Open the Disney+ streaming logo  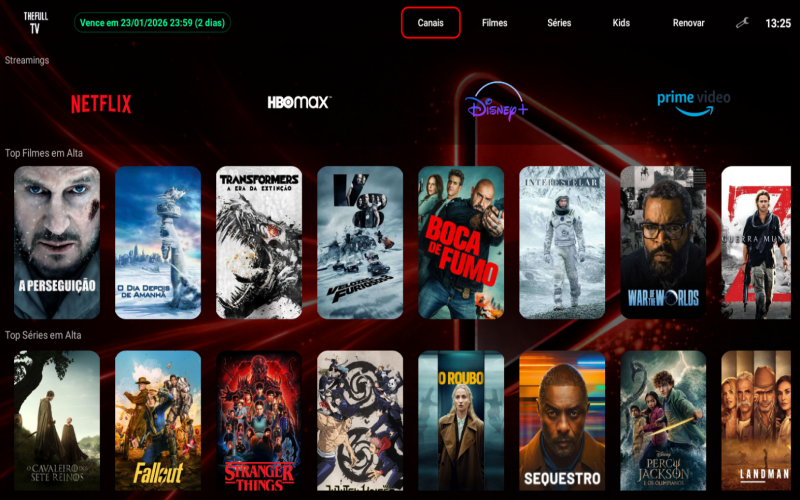pos(496,102)
